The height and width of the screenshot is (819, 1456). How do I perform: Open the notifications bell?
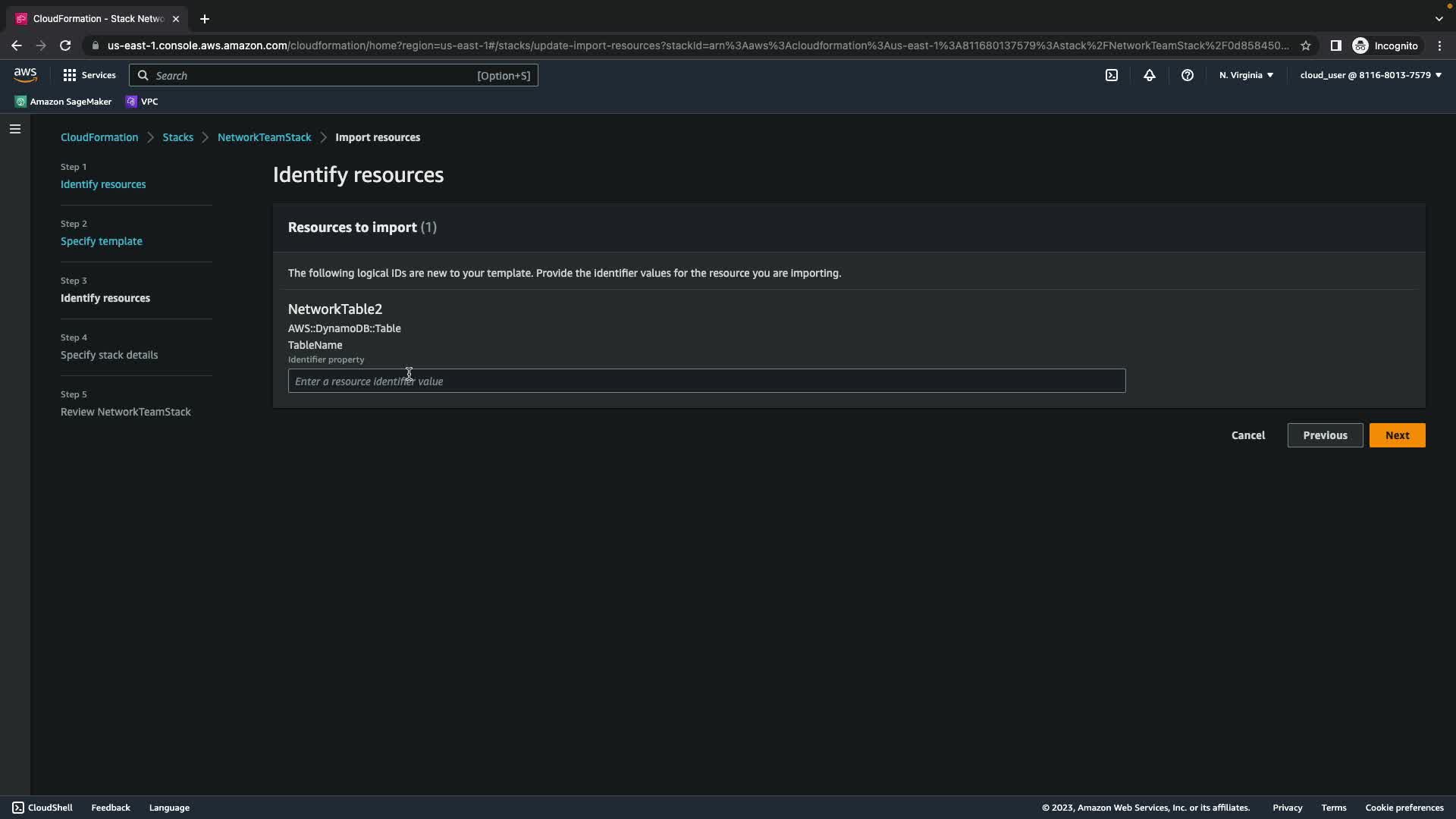1149,75
